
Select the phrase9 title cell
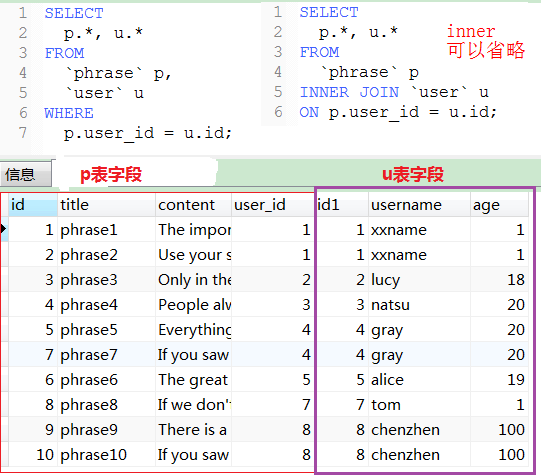[106, 429]
